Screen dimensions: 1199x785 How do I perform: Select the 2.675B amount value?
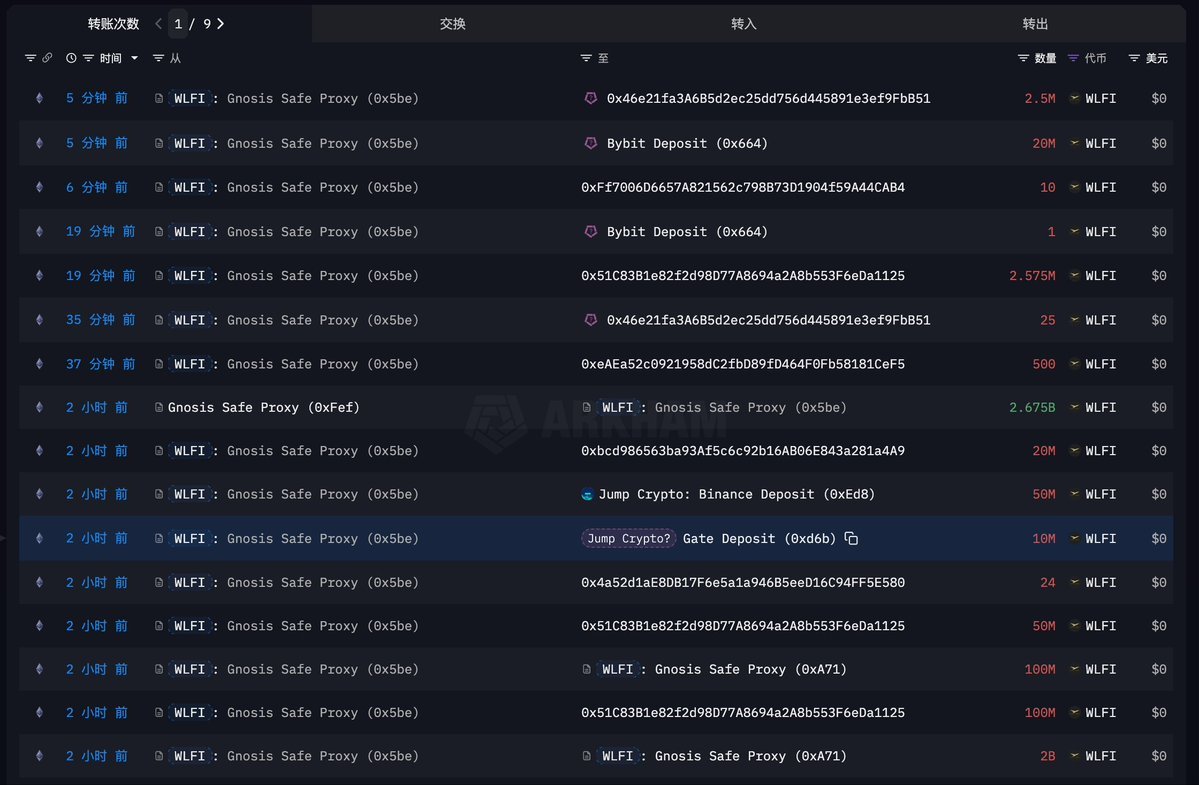click(1032, 408)
